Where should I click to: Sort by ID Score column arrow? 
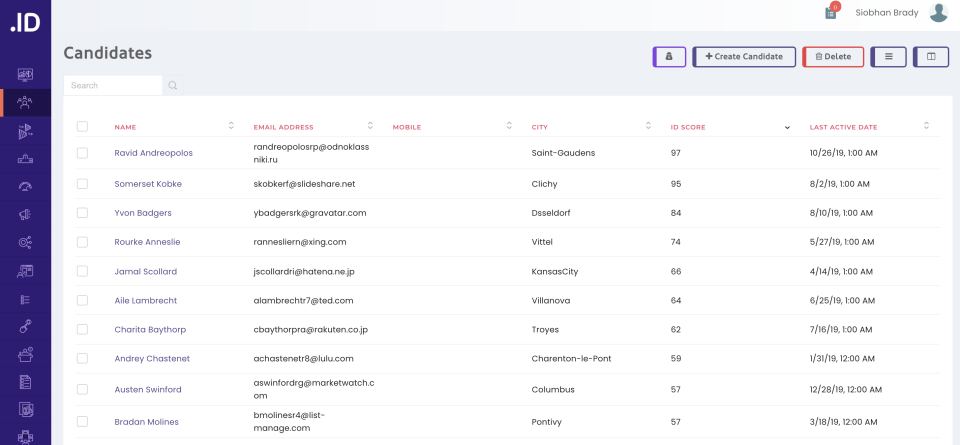pyautogui.click(x=787, y=127)
